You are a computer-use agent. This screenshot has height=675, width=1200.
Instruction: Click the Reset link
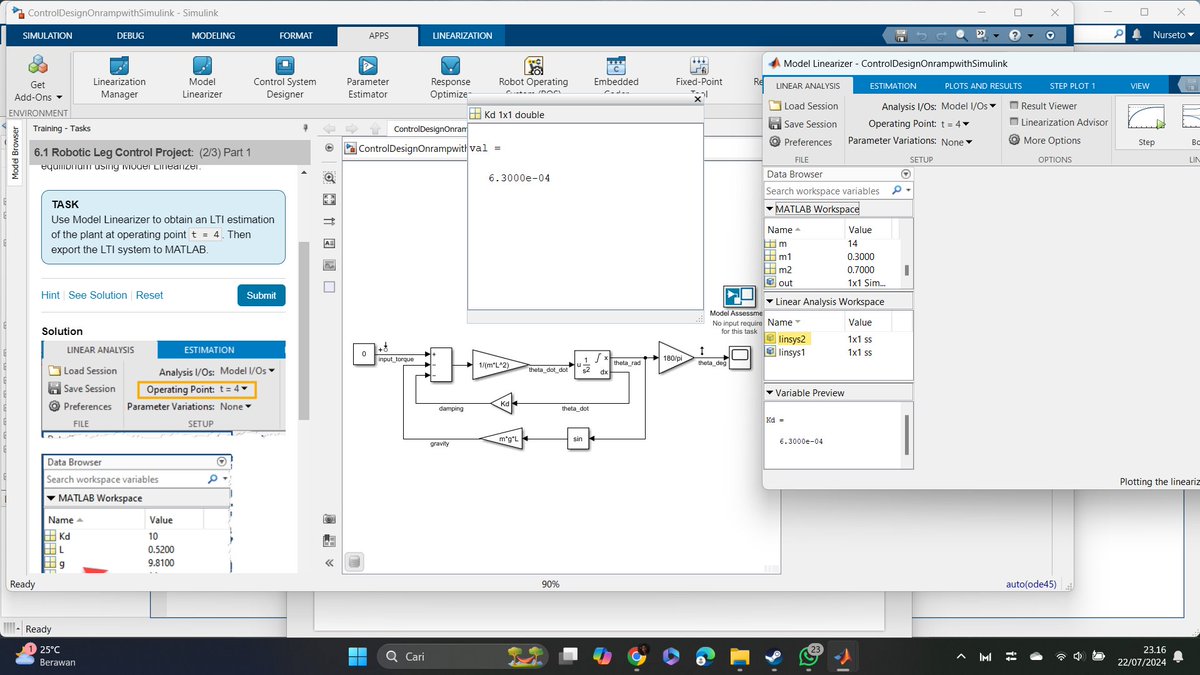point(149,295)
